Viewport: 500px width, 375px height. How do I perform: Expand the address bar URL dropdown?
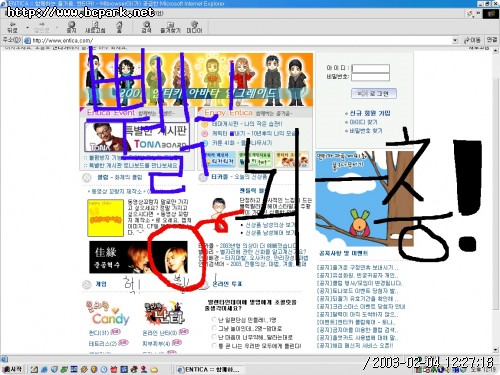pos(455,40)
